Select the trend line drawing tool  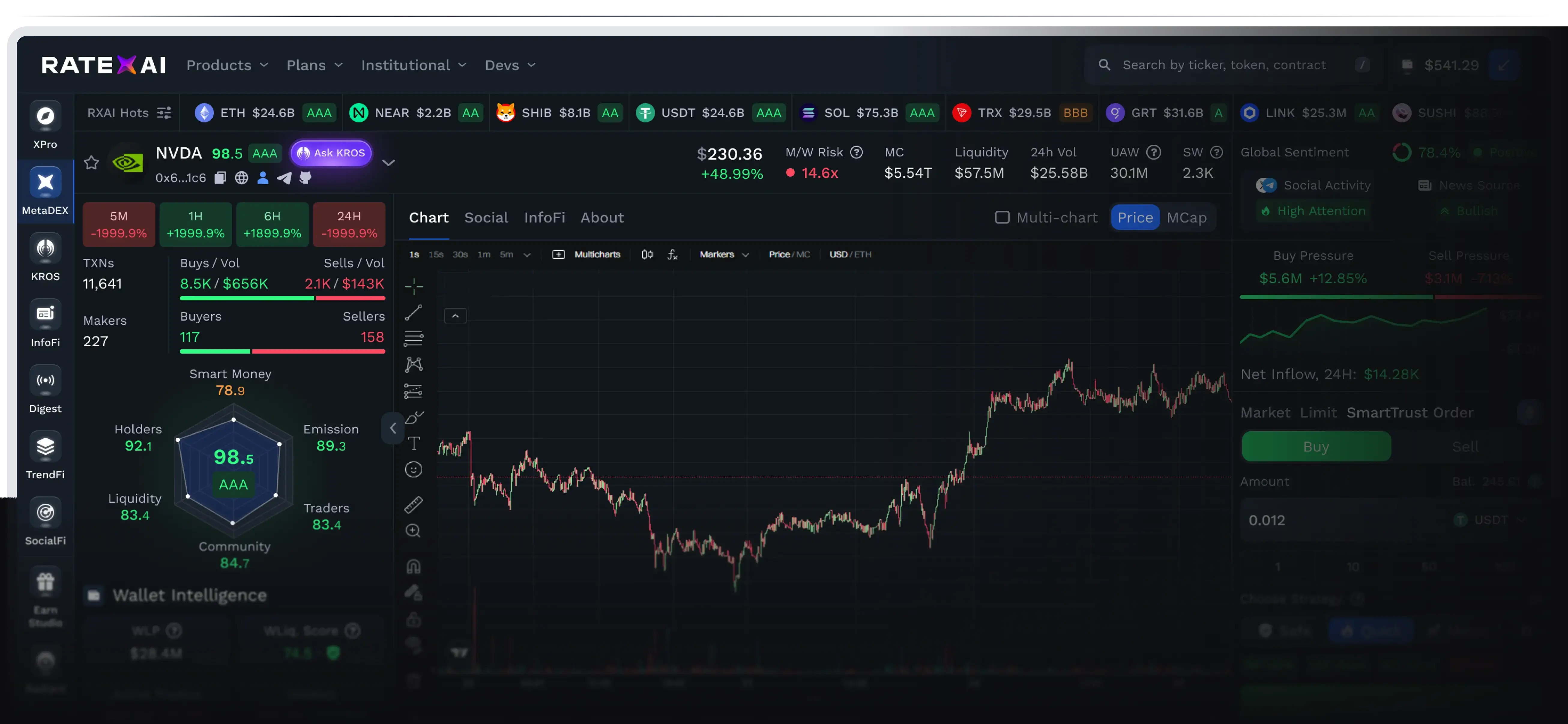[413, 312]
